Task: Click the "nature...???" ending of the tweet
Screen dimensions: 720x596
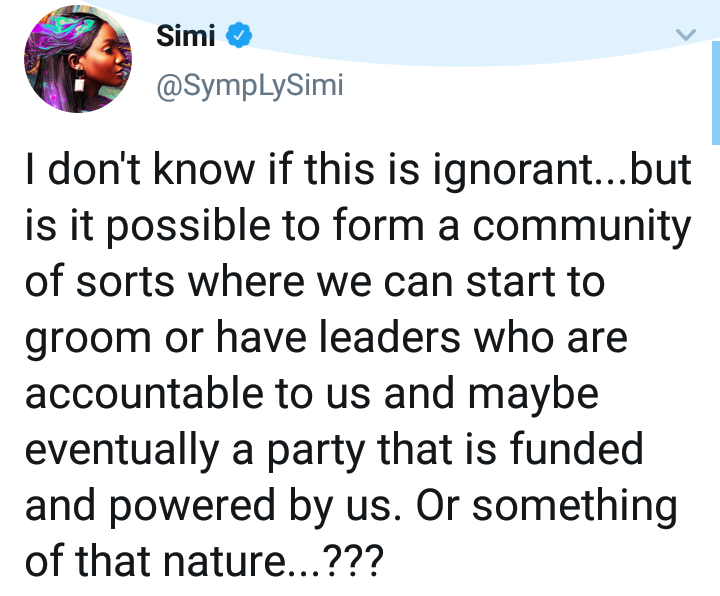Action: point(273,561)
